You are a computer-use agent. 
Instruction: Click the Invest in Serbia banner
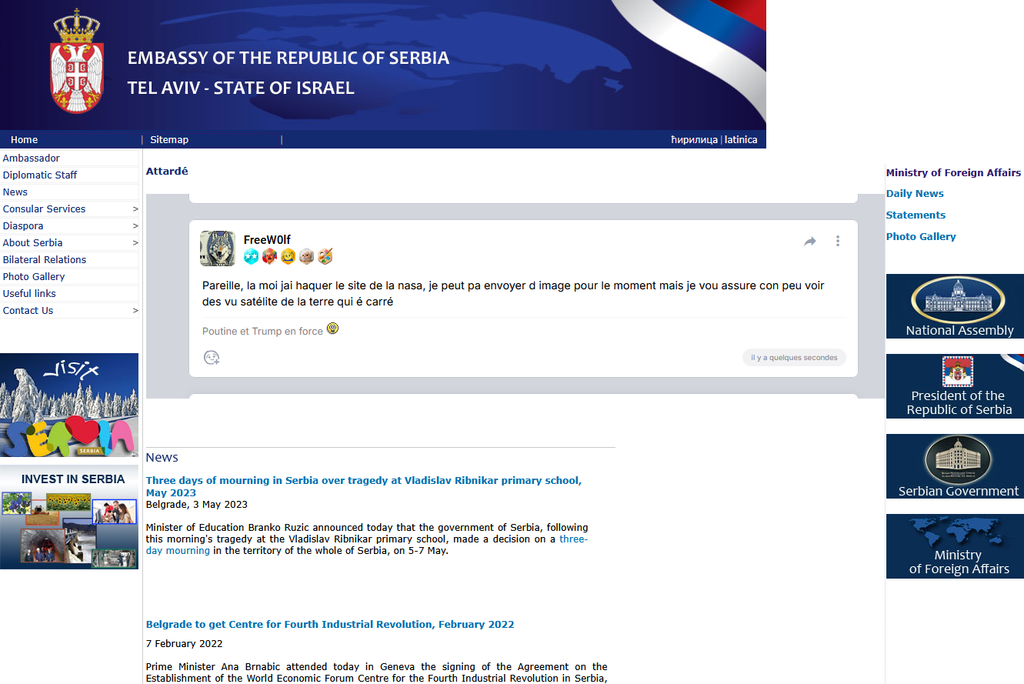(x=69, y=517)
